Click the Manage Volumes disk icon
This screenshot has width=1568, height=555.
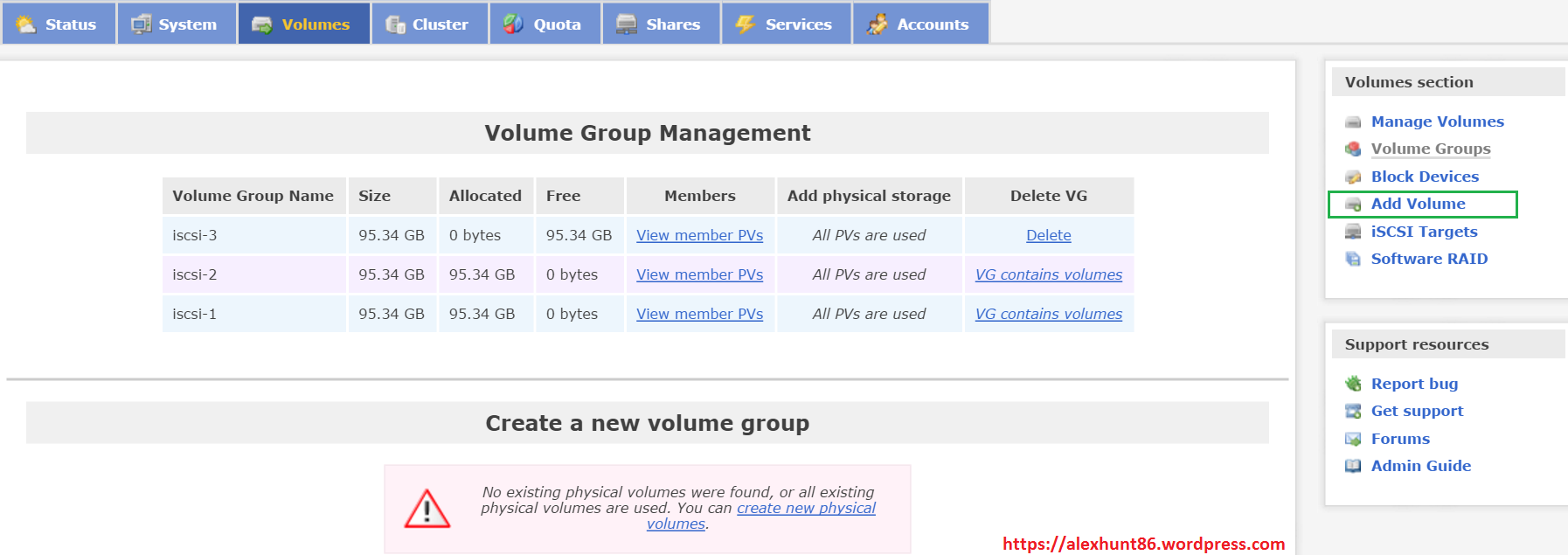(1353, 122)
